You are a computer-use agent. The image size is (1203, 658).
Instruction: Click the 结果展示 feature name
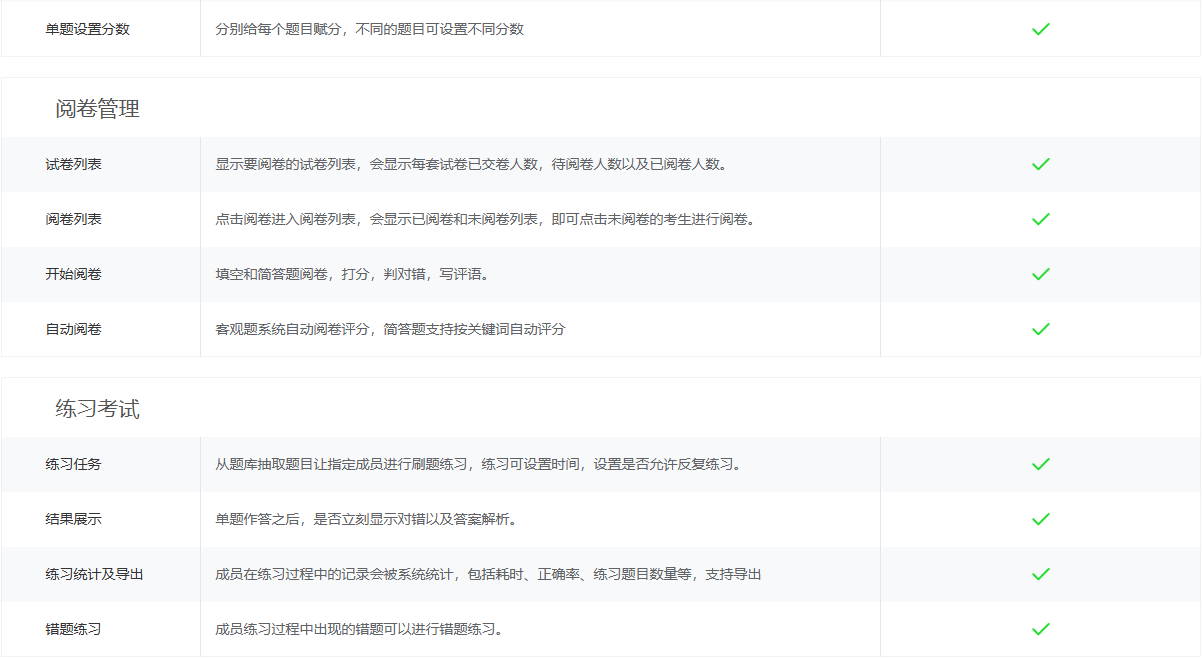[x=73, y=519]
